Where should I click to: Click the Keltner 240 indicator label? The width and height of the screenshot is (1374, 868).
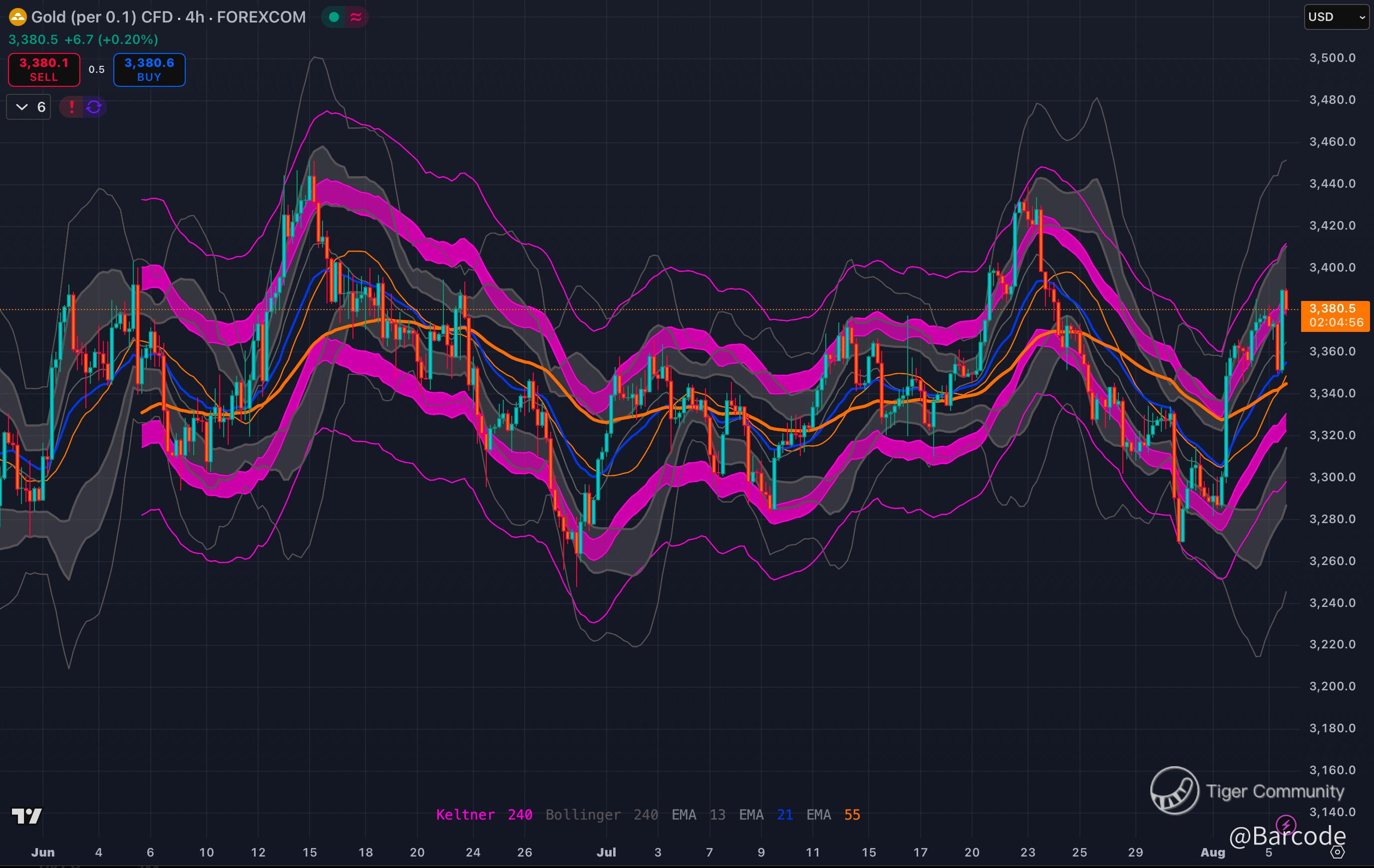pos(484,815)
